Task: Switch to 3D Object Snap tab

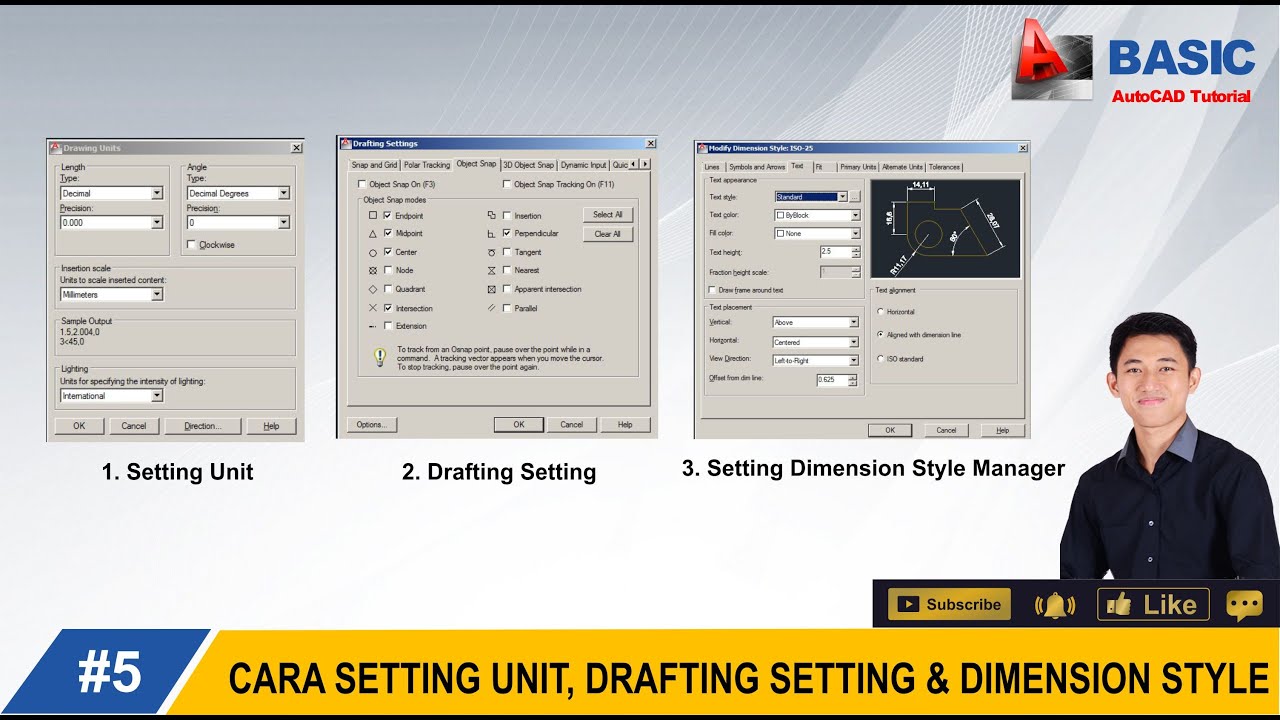Action: [528, 165]
